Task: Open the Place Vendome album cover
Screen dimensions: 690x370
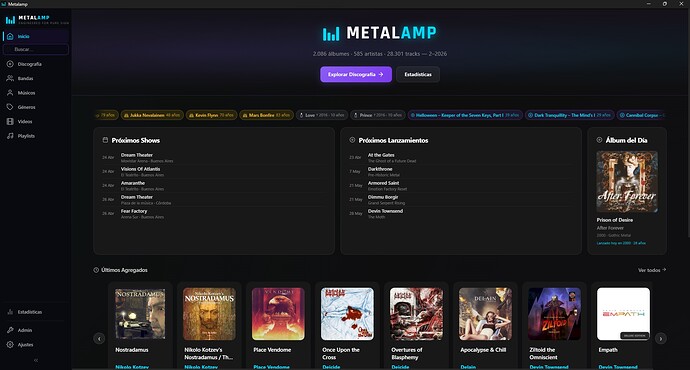Action: (278, 314)
